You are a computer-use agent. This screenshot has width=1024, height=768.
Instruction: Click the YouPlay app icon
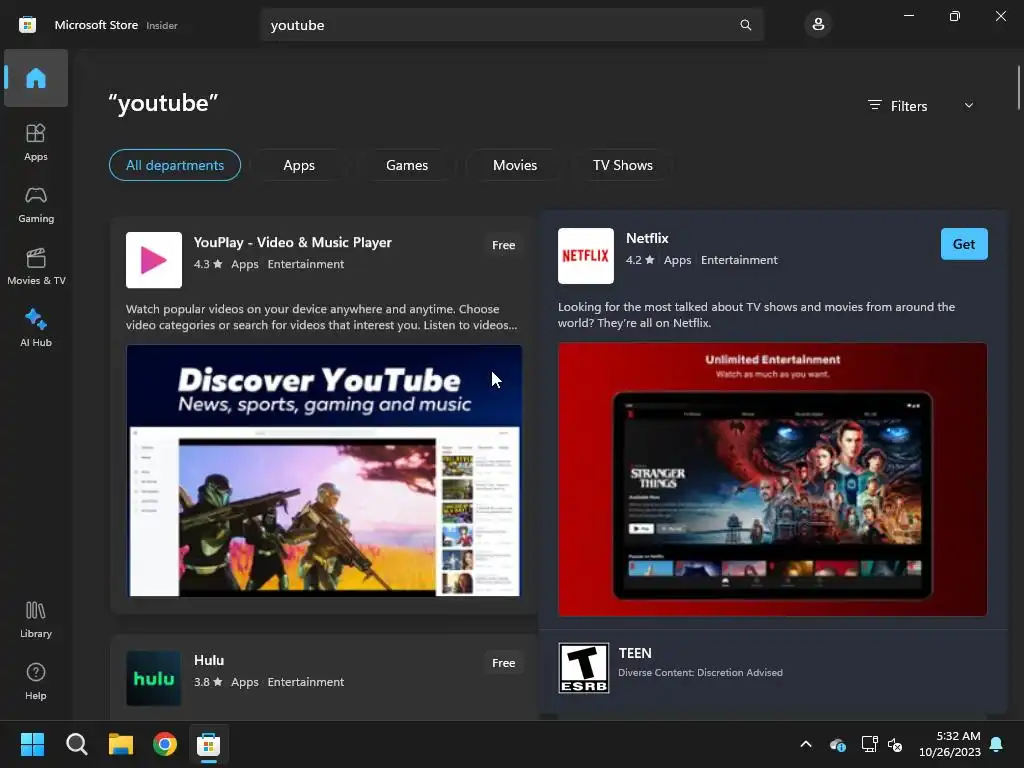[x=154, y=260]
